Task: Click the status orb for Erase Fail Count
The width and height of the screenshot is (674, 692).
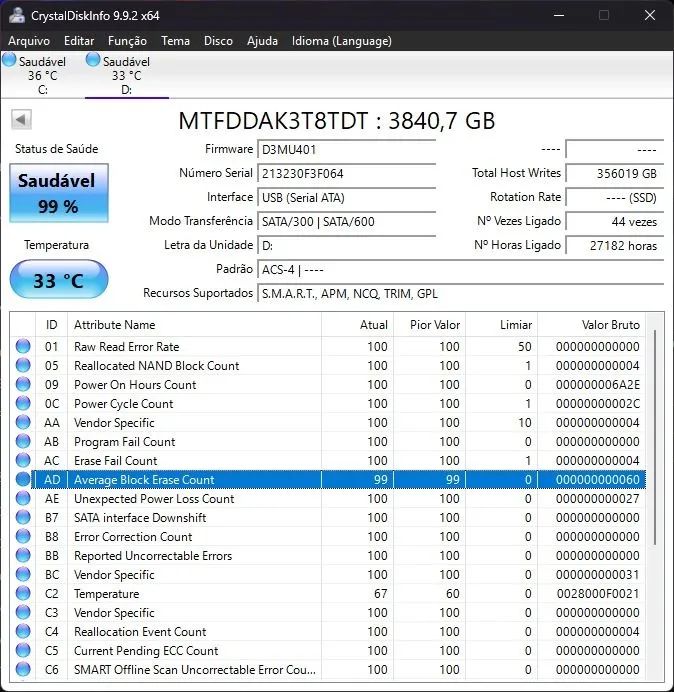Action: (x=23, y=460)
